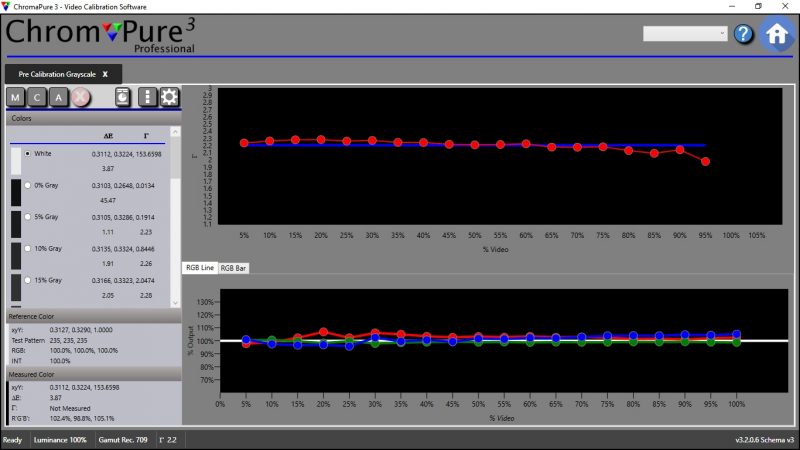Viewport: 800px width, 450px height.
Task: Go to the Home screen icon
Action: (777, 34)
